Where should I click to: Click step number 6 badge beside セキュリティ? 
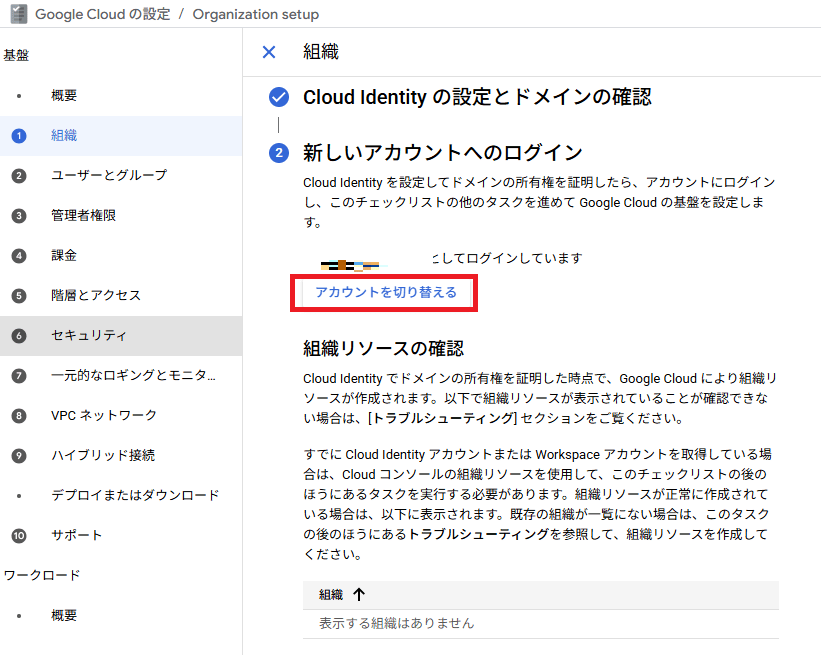pos(19,336)
